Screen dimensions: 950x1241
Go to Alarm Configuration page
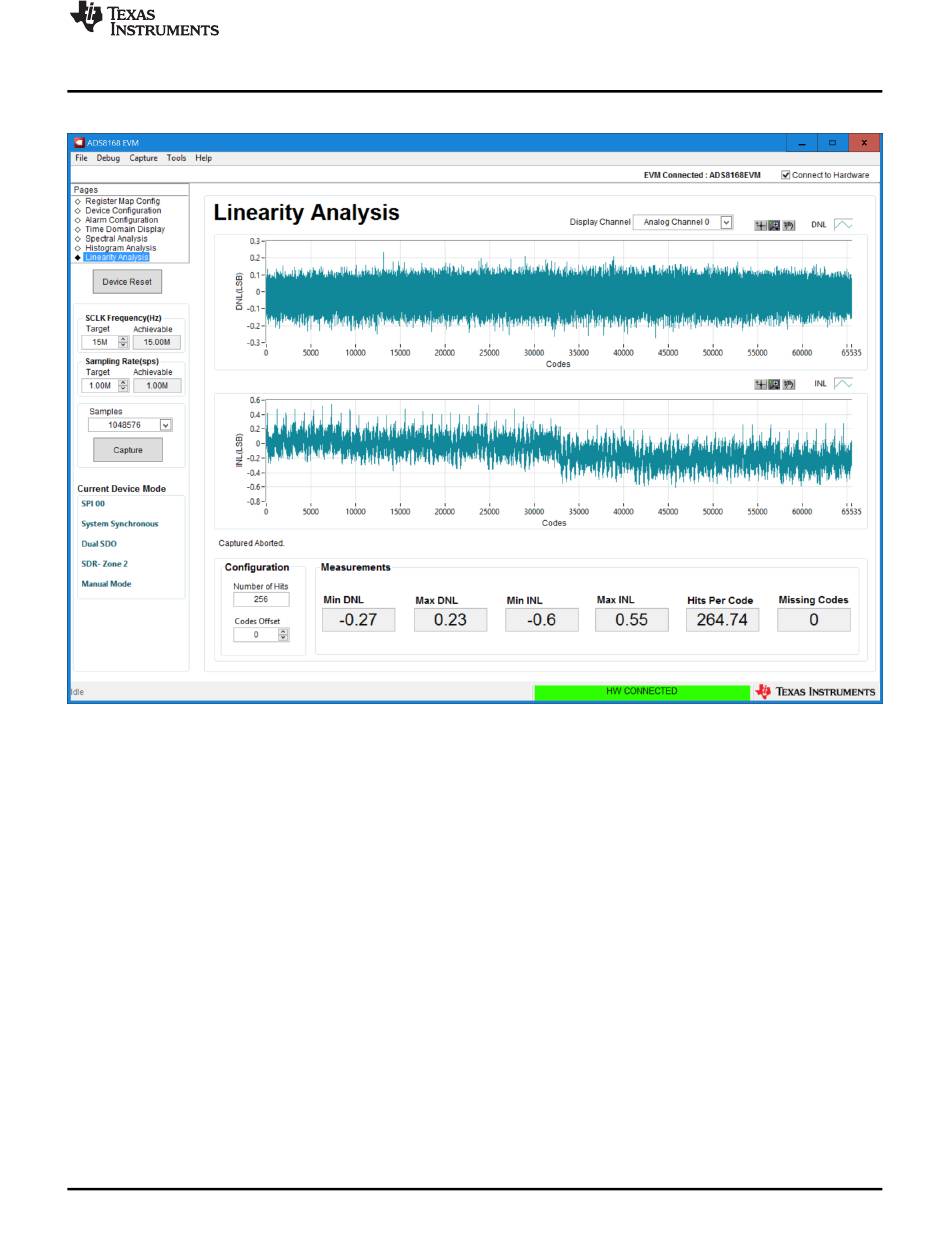click(121, 220)
